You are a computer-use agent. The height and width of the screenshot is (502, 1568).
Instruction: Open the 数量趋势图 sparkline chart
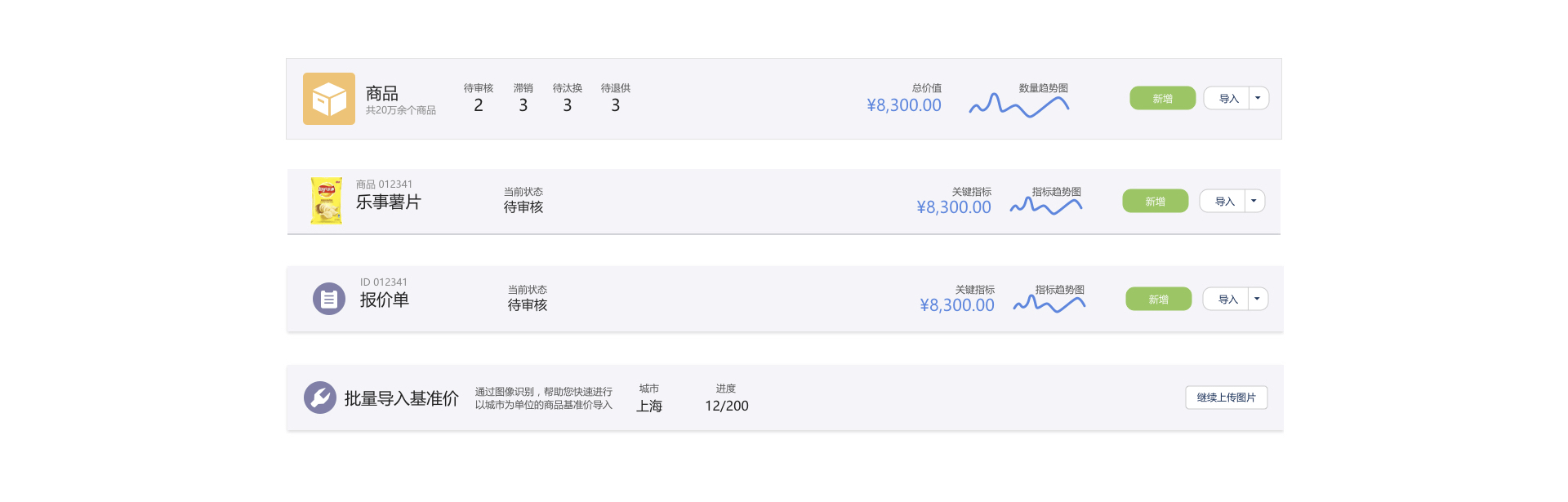[1019, 105]
